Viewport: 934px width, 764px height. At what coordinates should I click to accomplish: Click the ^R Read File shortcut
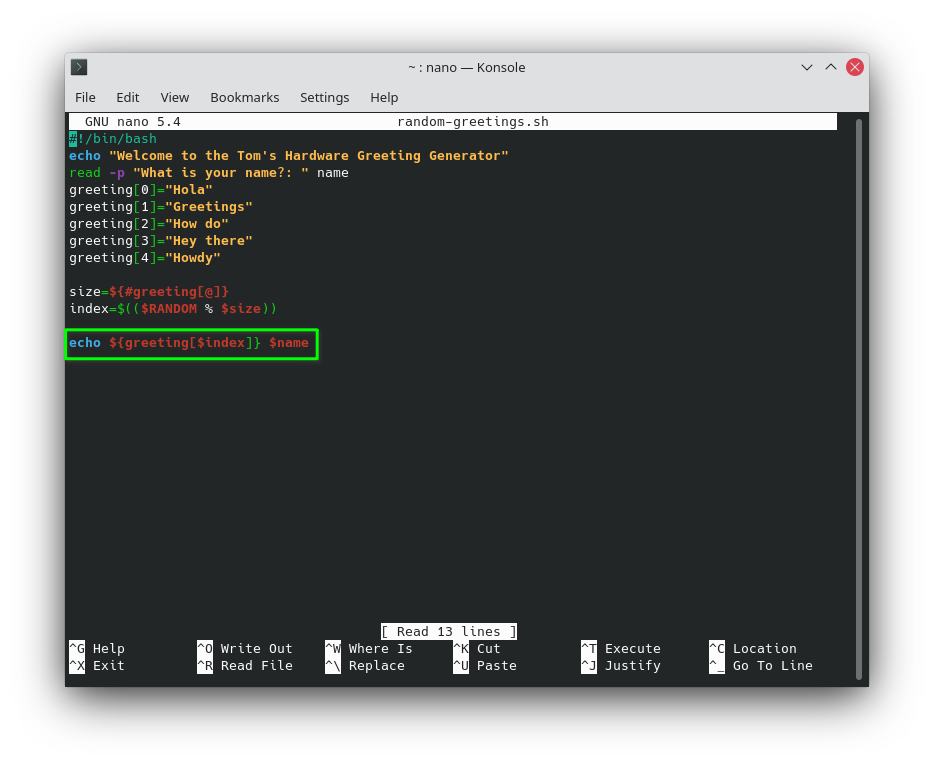click(x=243, y=665)
